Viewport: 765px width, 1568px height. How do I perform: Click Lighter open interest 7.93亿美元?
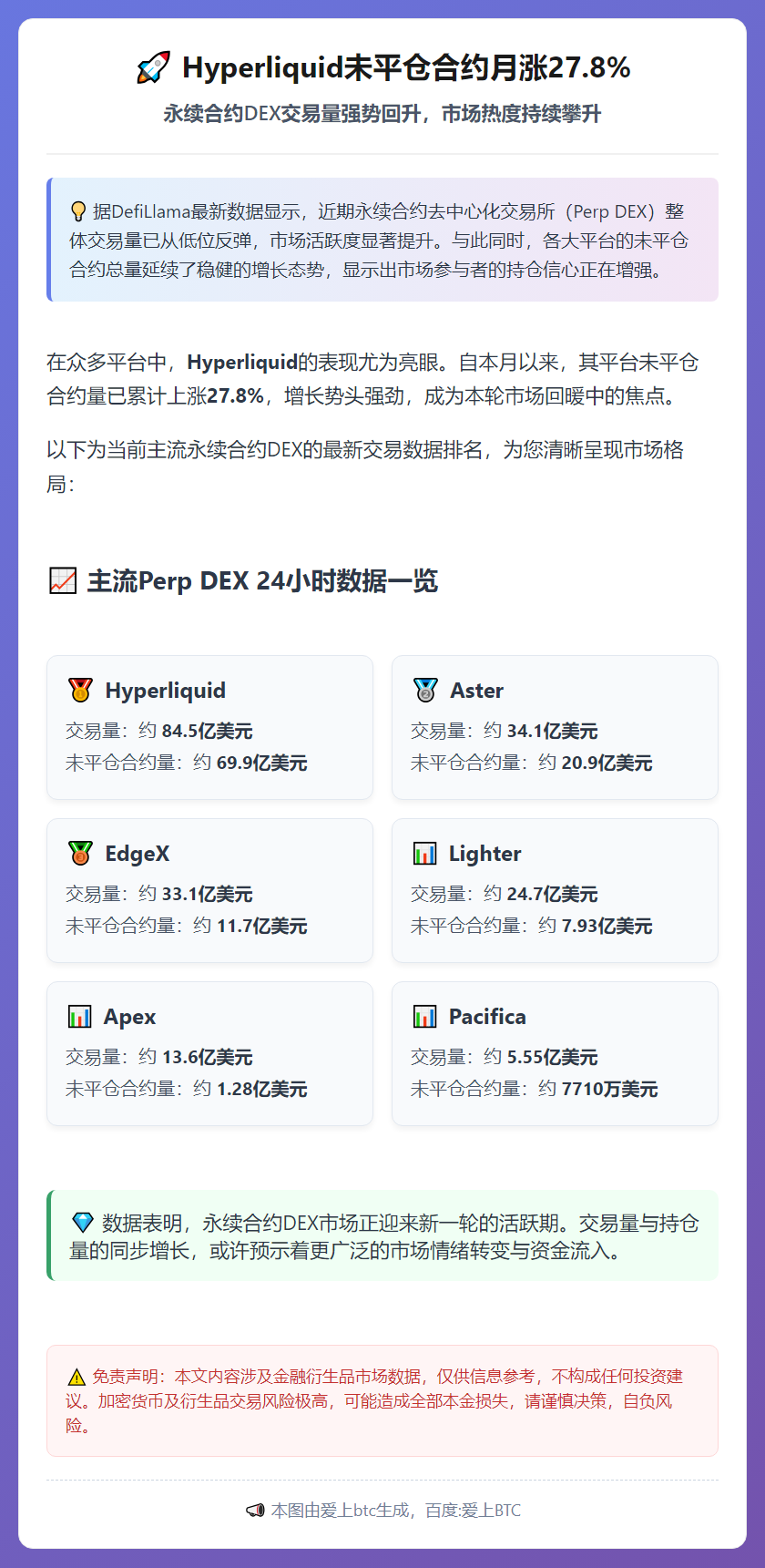click(607, 926)
